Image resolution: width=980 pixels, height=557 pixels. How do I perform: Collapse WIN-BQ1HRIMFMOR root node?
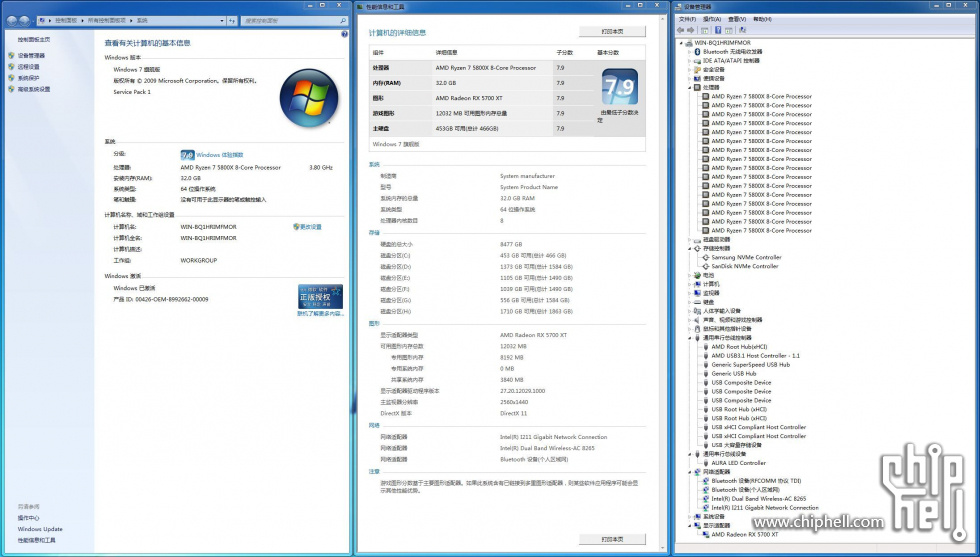click(x=681, y=43)
